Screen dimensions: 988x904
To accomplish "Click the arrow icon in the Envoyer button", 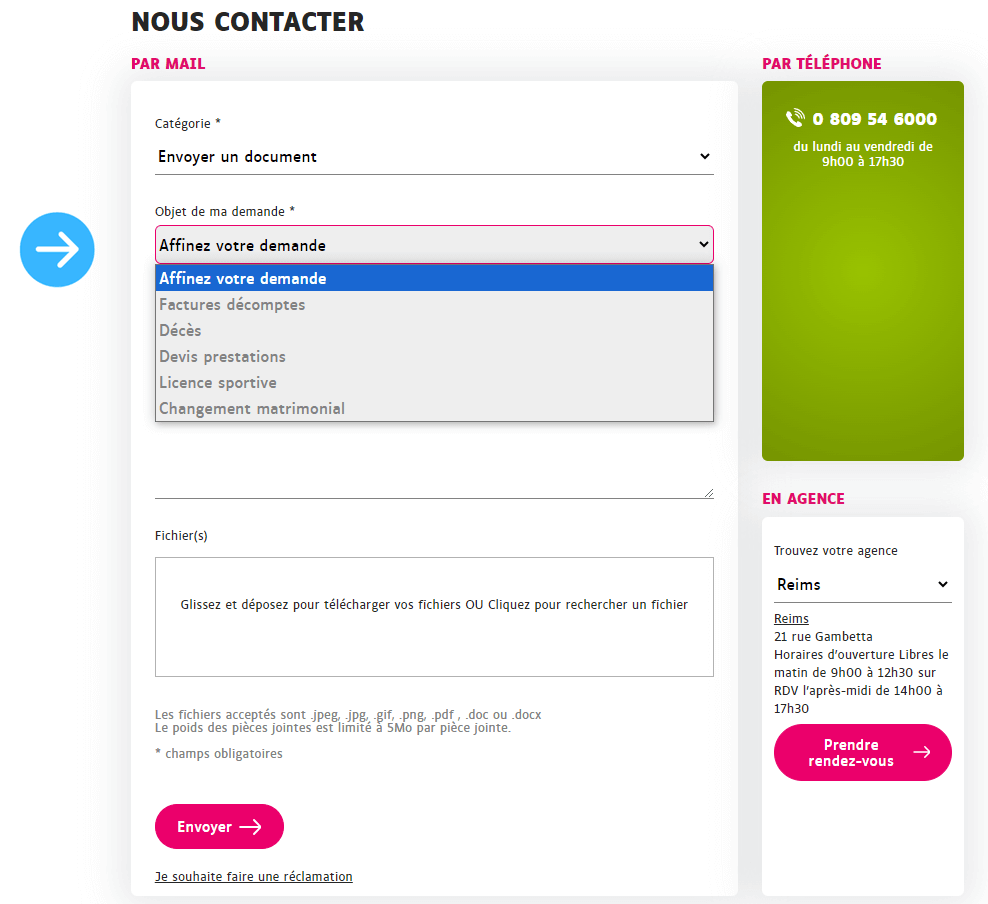I will tap(250, 827).
